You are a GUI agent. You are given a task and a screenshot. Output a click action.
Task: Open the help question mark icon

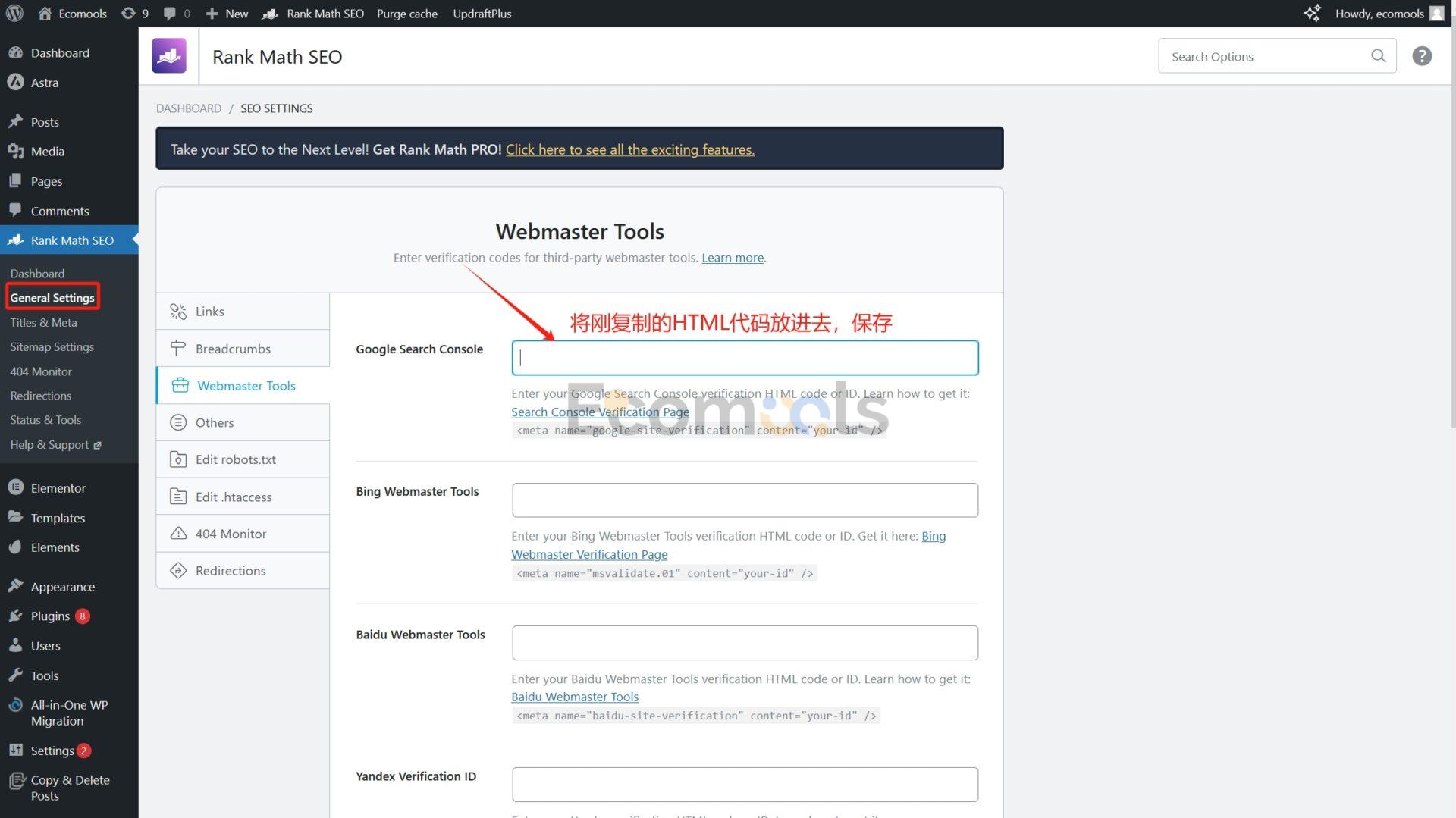1422,56
